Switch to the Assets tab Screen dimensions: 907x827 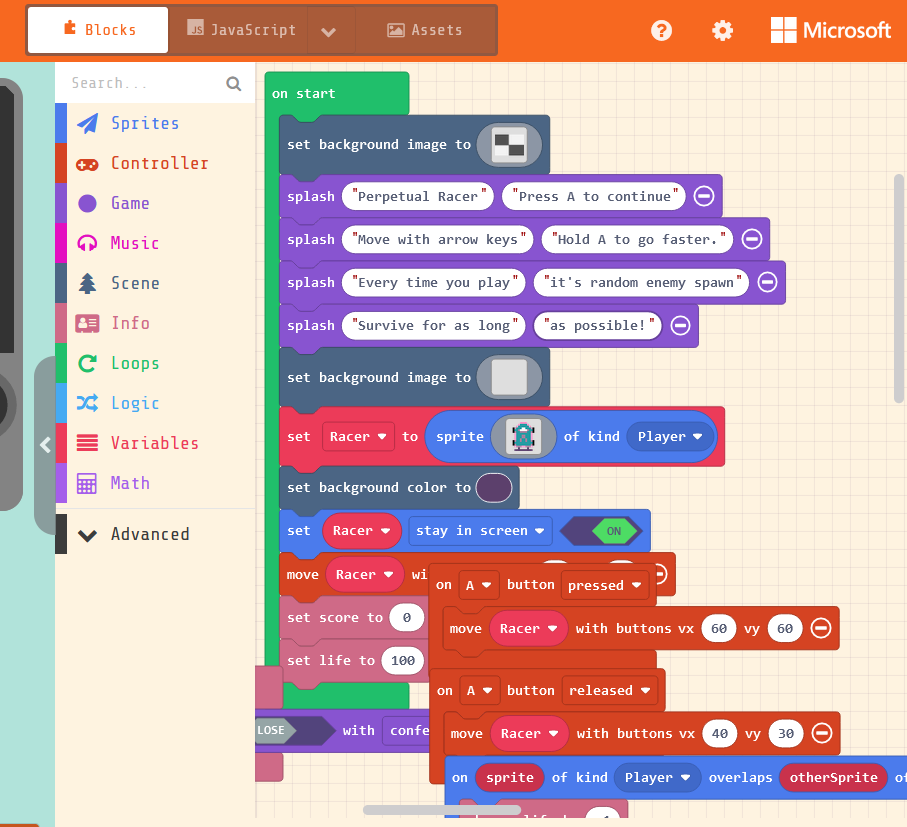[x=425, y=30]
